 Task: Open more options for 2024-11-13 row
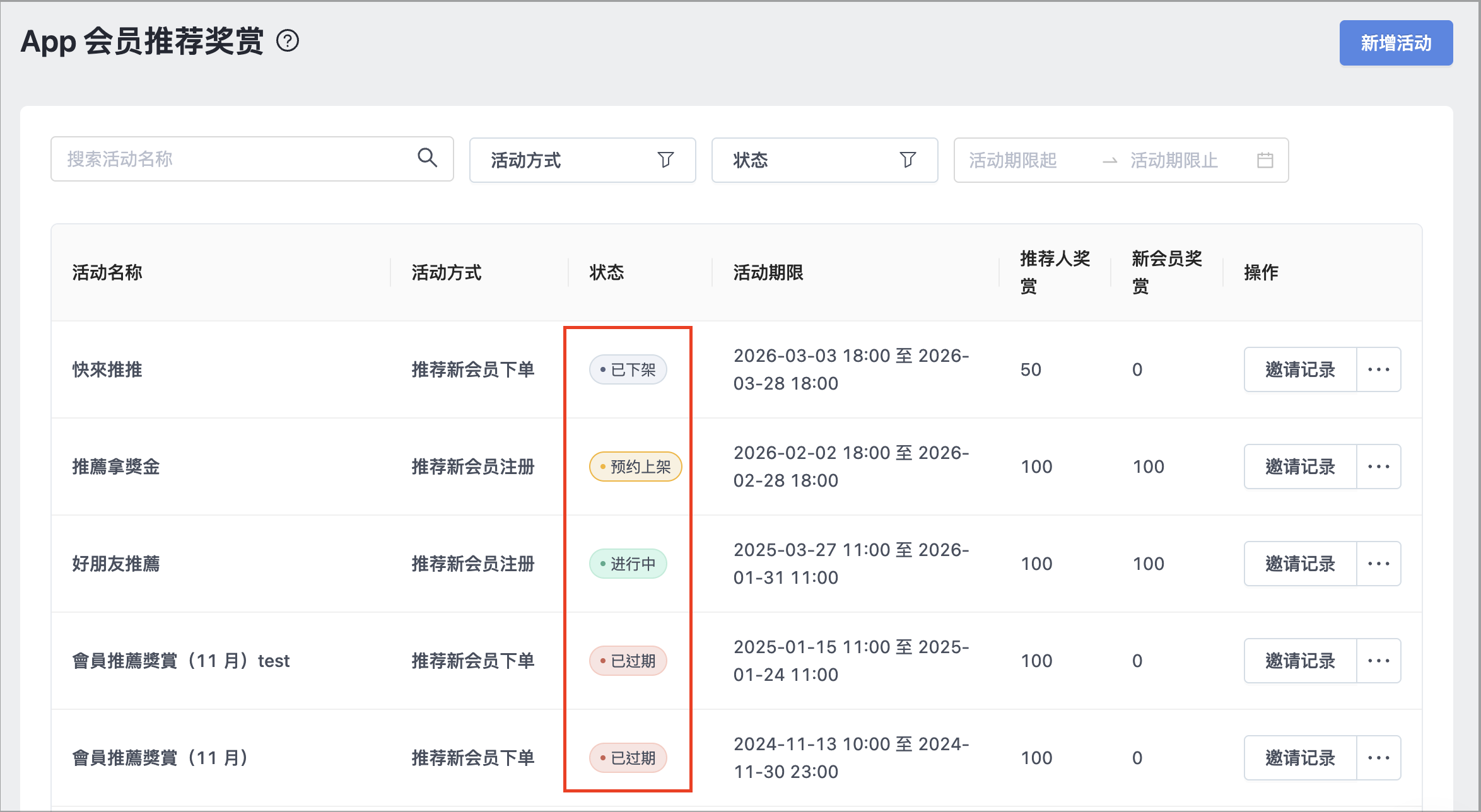pos(1379,758)
